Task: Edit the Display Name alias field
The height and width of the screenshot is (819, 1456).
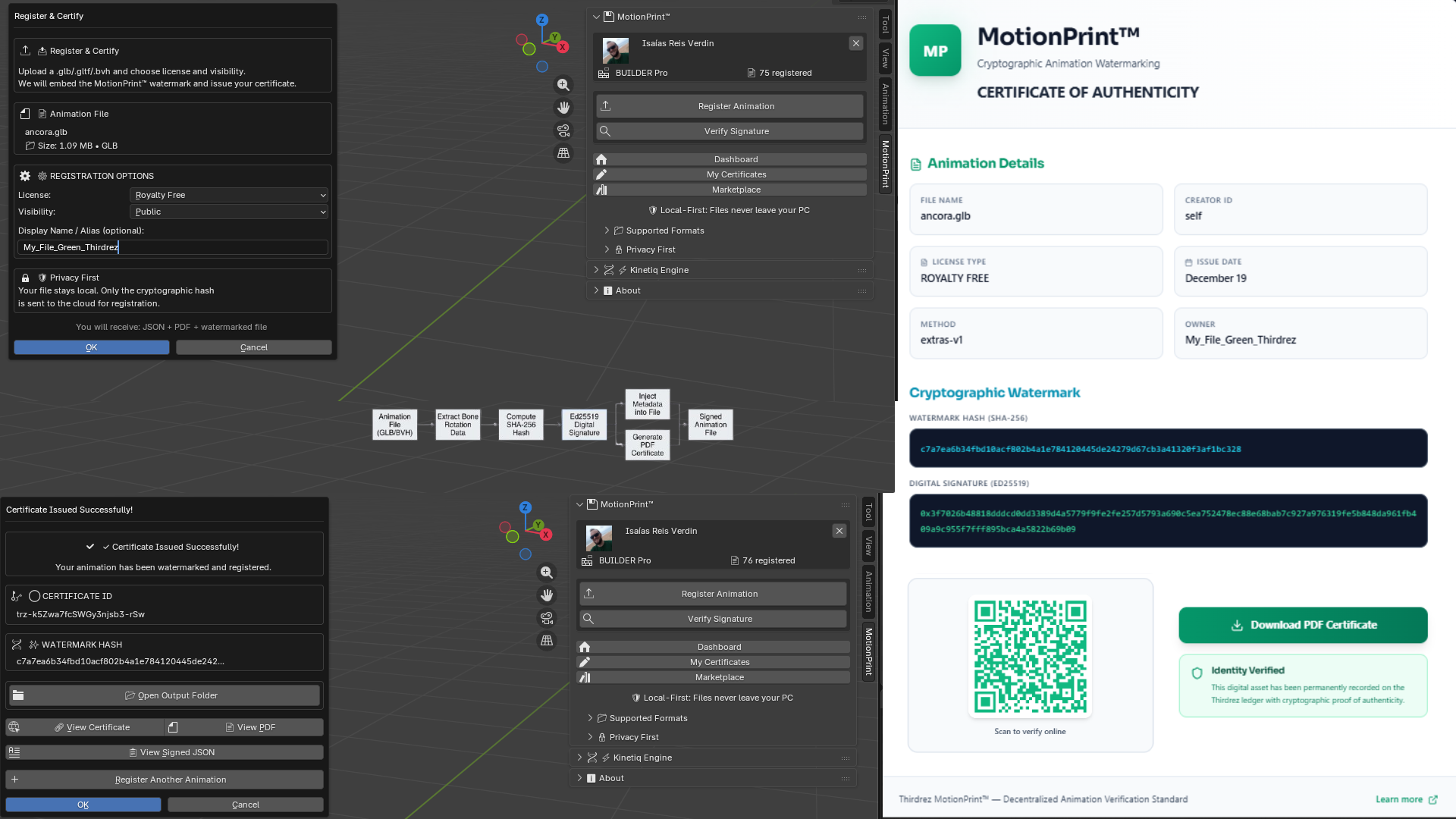Action: coord(173,247)
